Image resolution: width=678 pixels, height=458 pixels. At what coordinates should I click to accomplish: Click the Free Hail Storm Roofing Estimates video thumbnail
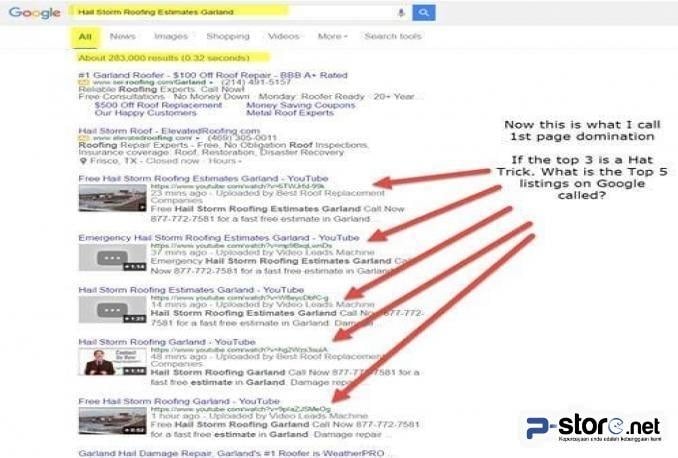[112, 197]
